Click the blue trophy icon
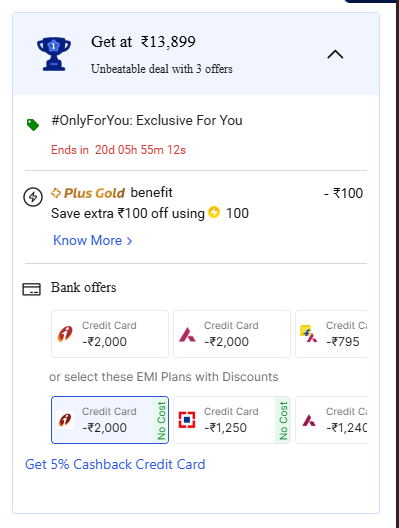Image resolution: width=399 pixels, height=528 pixels. tap(54, 54)
